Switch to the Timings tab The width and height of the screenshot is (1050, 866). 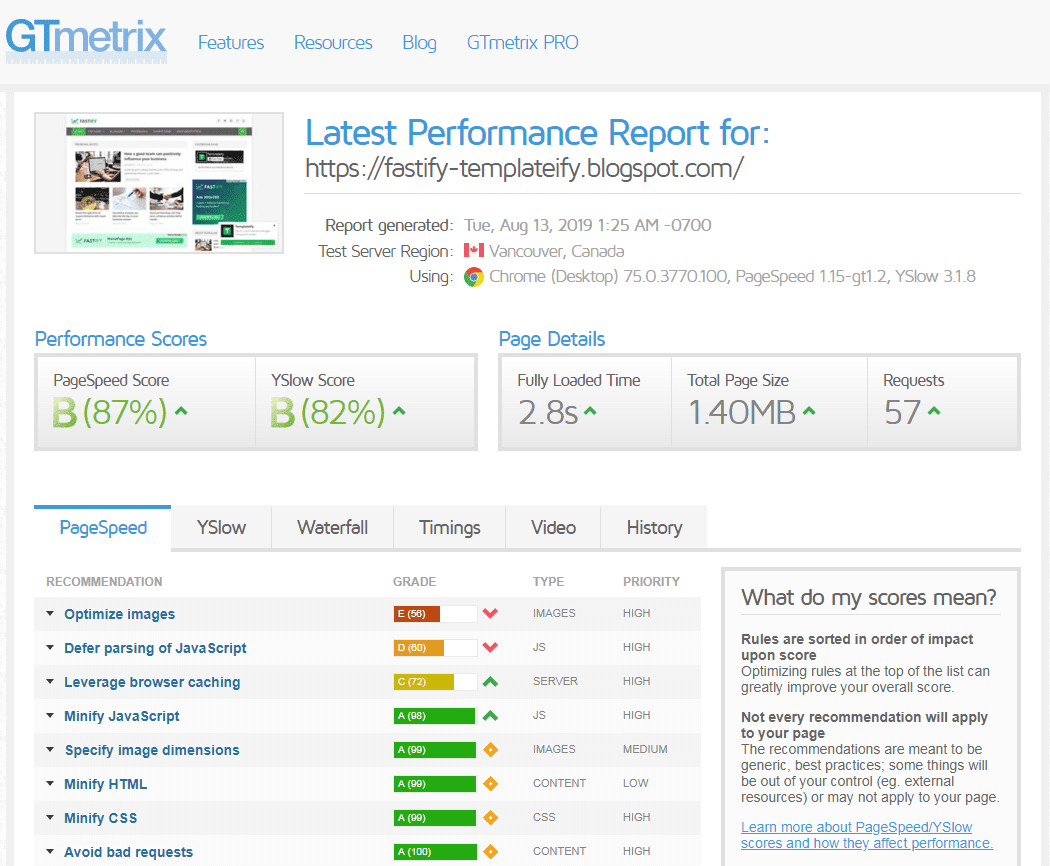click(x=449, y=528)
